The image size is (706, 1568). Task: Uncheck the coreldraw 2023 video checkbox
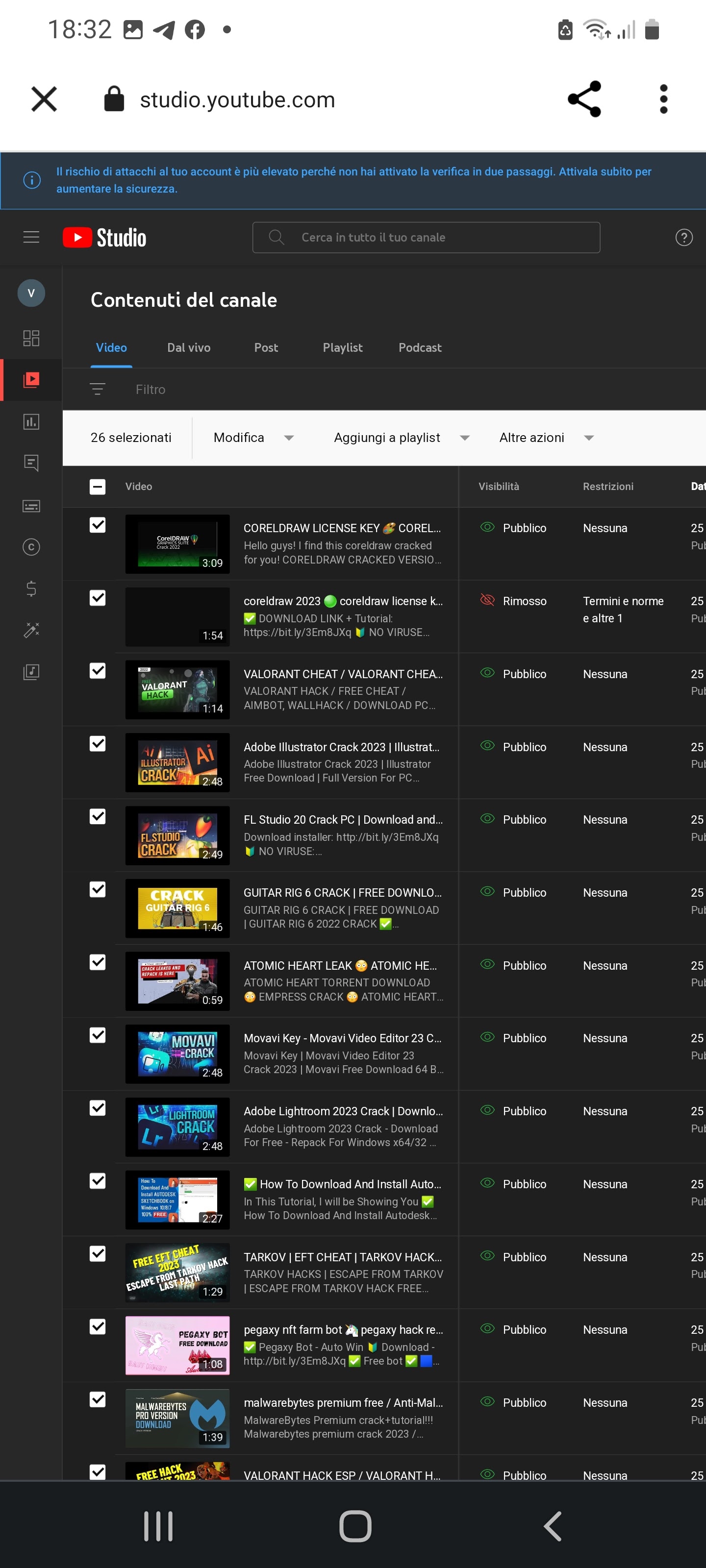coord(98,598)
